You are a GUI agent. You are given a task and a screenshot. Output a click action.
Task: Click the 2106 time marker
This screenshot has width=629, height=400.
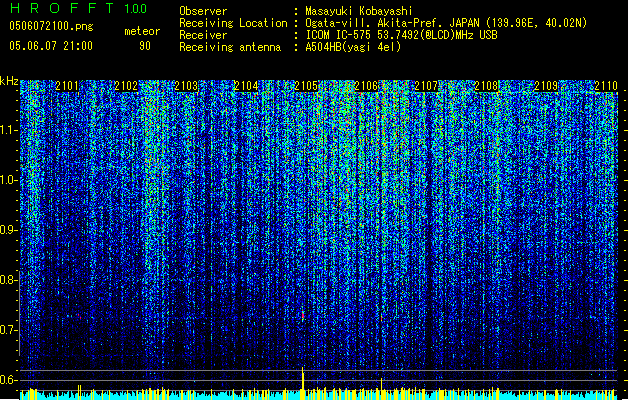tap(367, 86)
